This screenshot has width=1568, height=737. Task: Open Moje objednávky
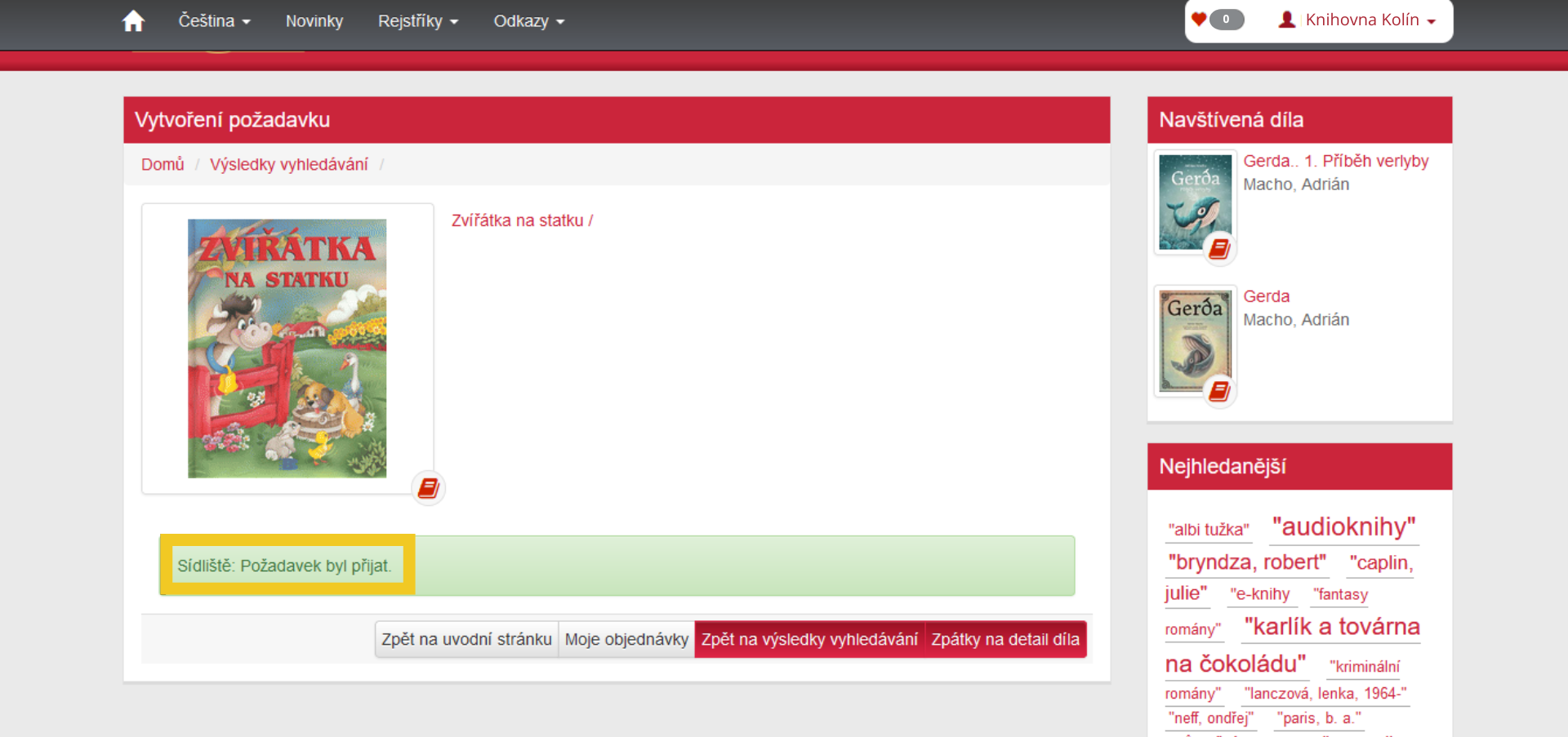[626, 639]
